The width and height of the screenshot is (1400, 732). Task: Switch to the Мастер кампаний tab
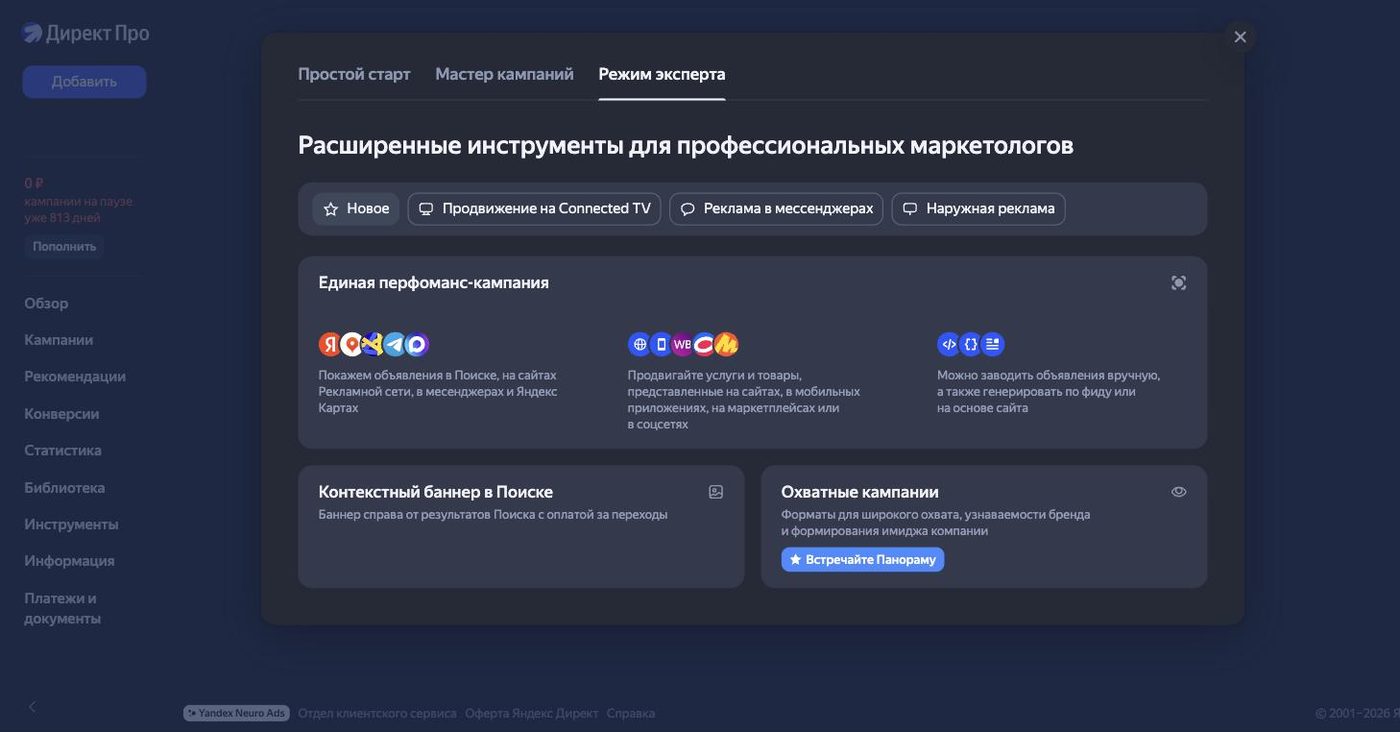[504, 74]
